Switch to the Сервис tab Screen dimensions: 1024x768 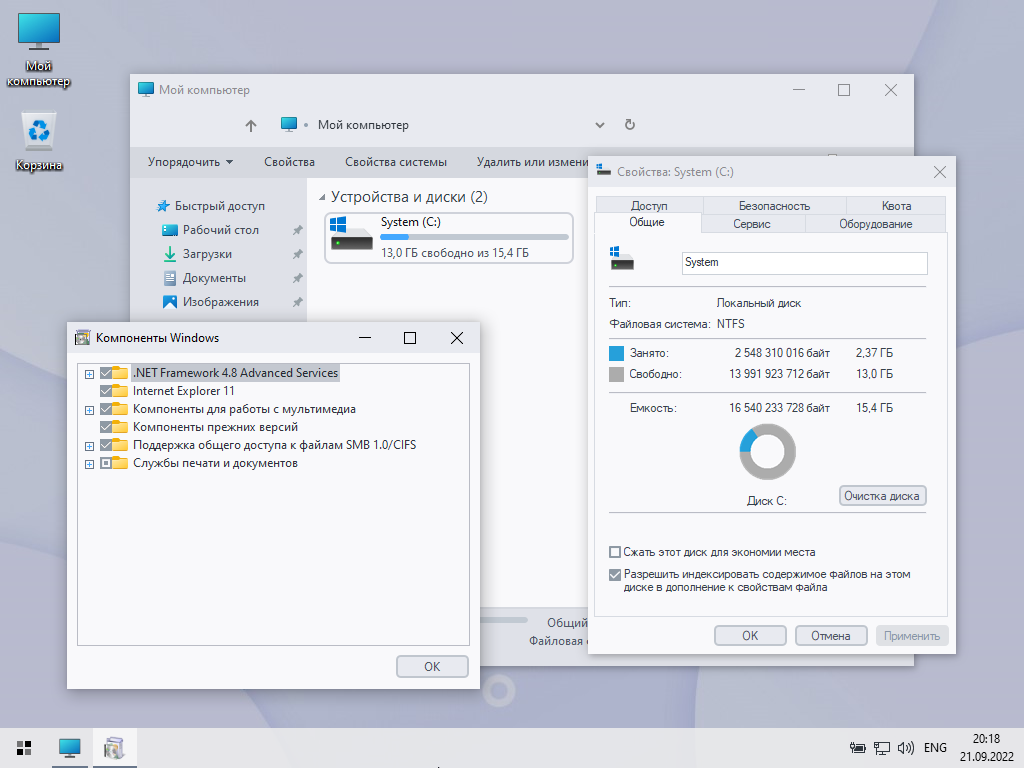[x=751, y=224]
